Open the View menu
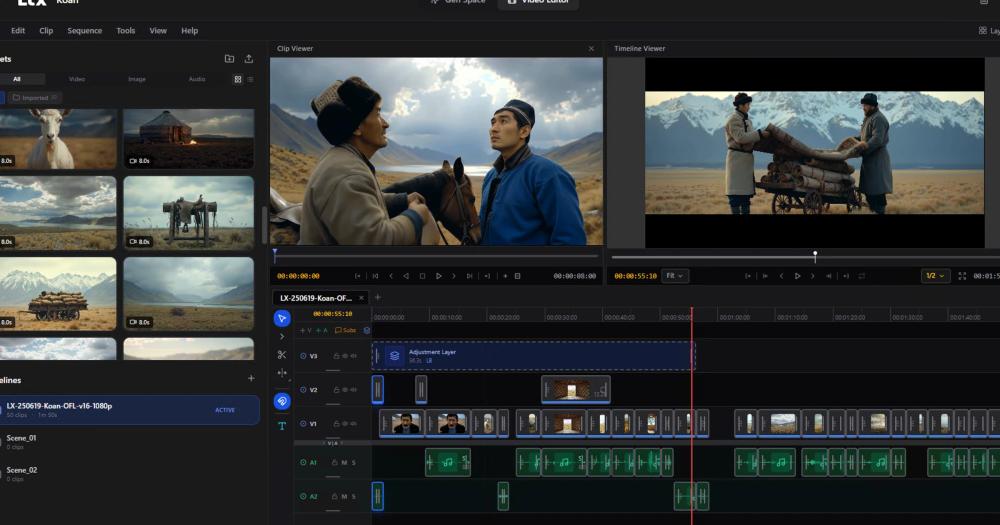 coord(158,31)
